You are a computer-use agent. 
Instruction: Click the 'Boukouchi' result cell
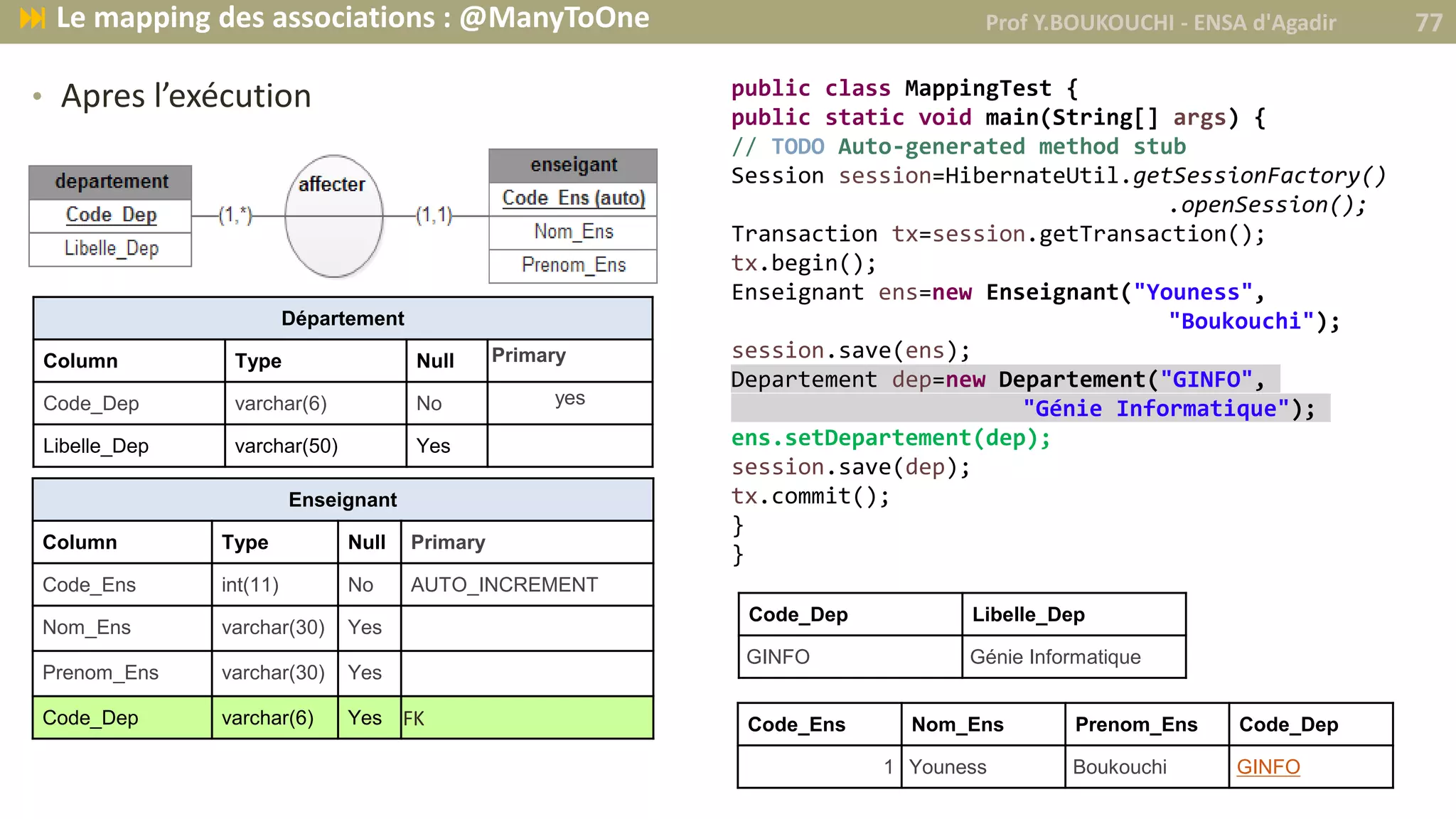[x=1147, y=767]
